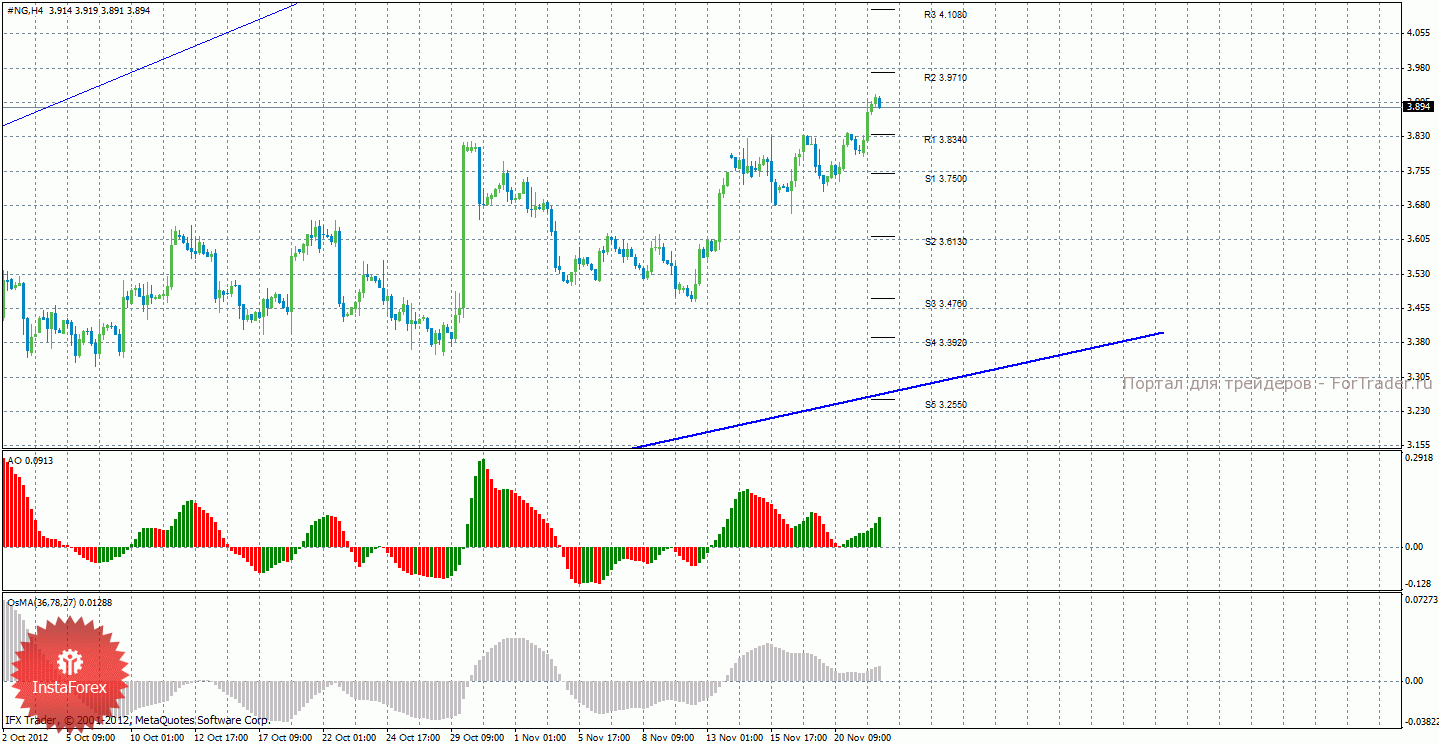The image size is (1439, 745).
Task: Select the S3 3.4760 pivot label
Action: click(945, 304)
